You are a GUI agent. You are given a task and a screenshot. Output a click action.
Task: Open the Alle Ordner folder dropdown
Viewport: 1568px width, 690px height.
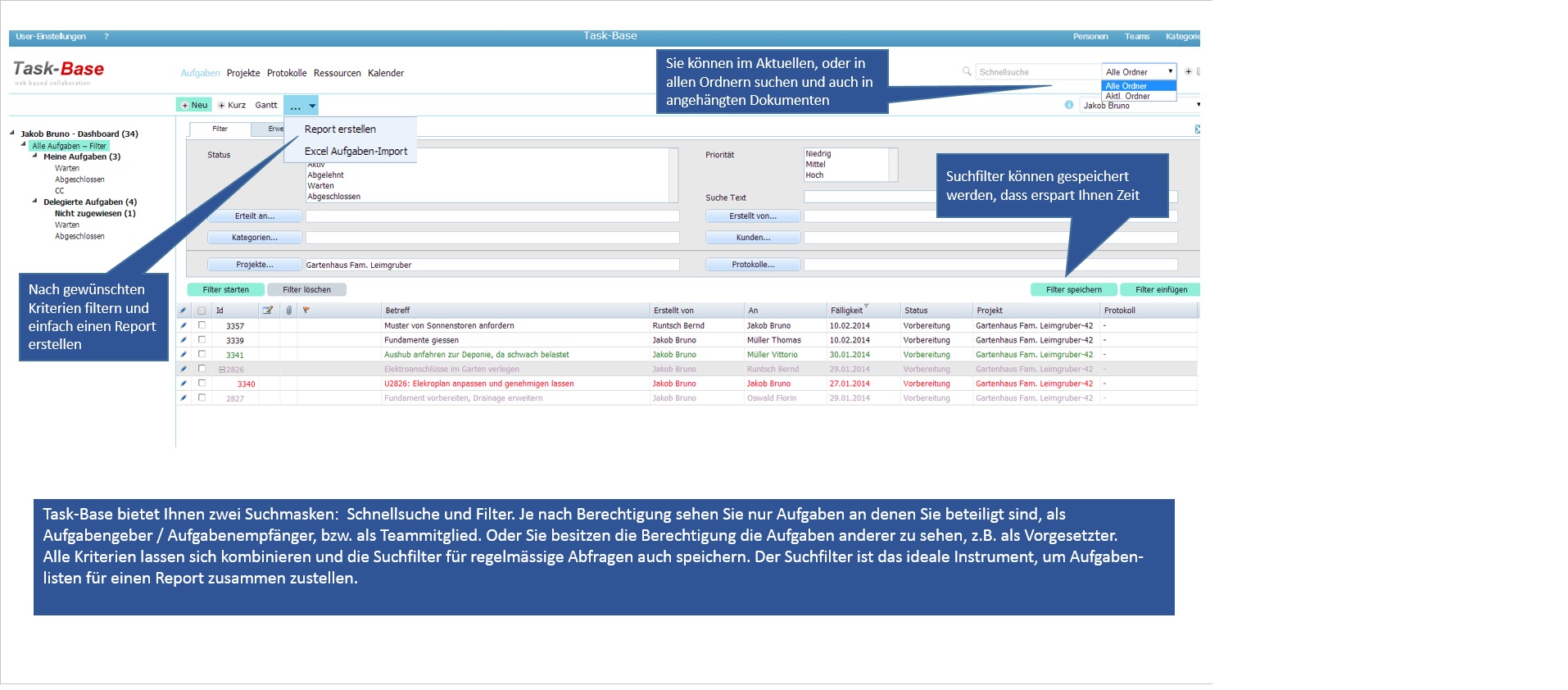[x=1139, y=72]
